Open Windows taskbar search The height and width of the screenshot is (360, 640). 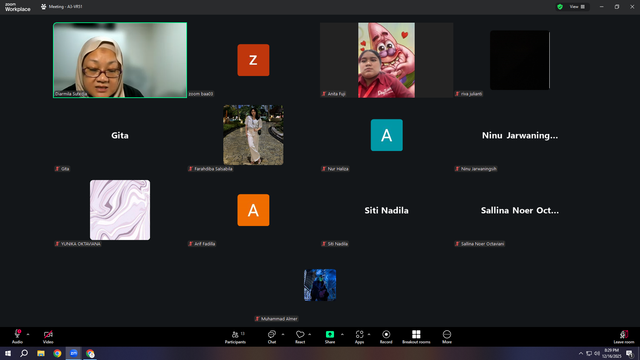click(x=24, y=353)
